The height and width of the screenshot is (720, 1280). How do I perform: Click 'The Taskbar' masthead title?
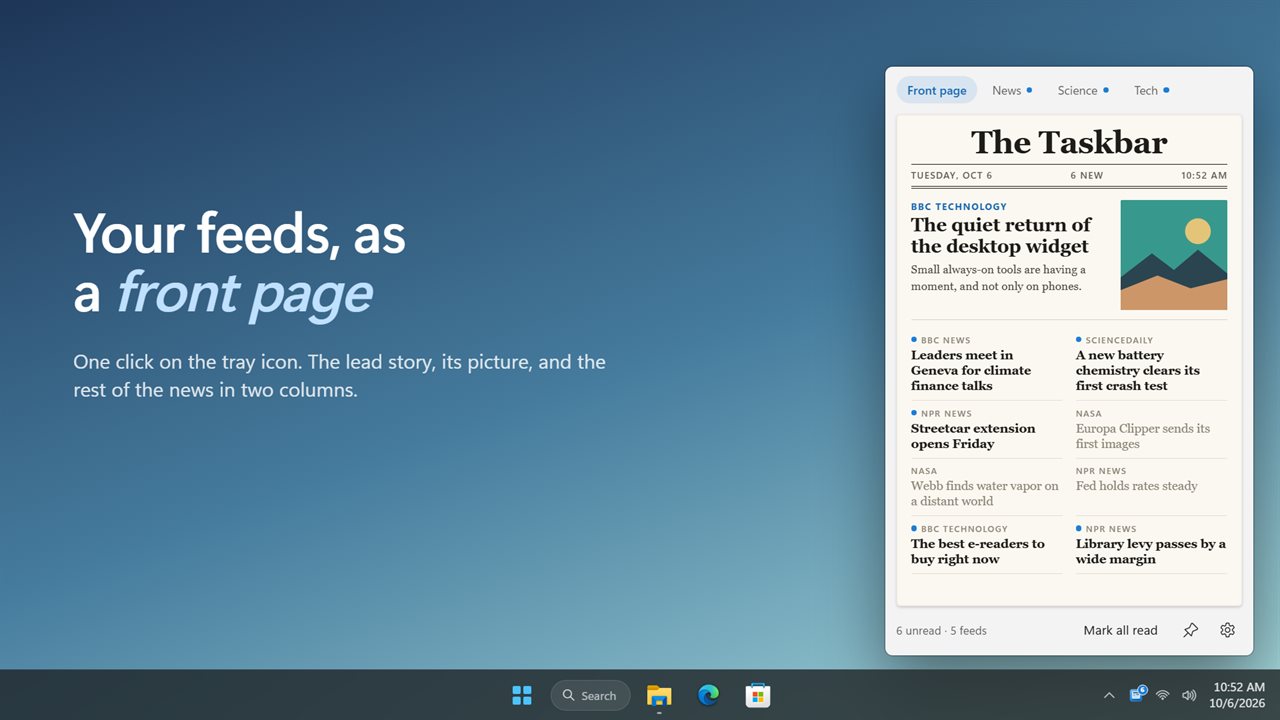(1069, 142)
